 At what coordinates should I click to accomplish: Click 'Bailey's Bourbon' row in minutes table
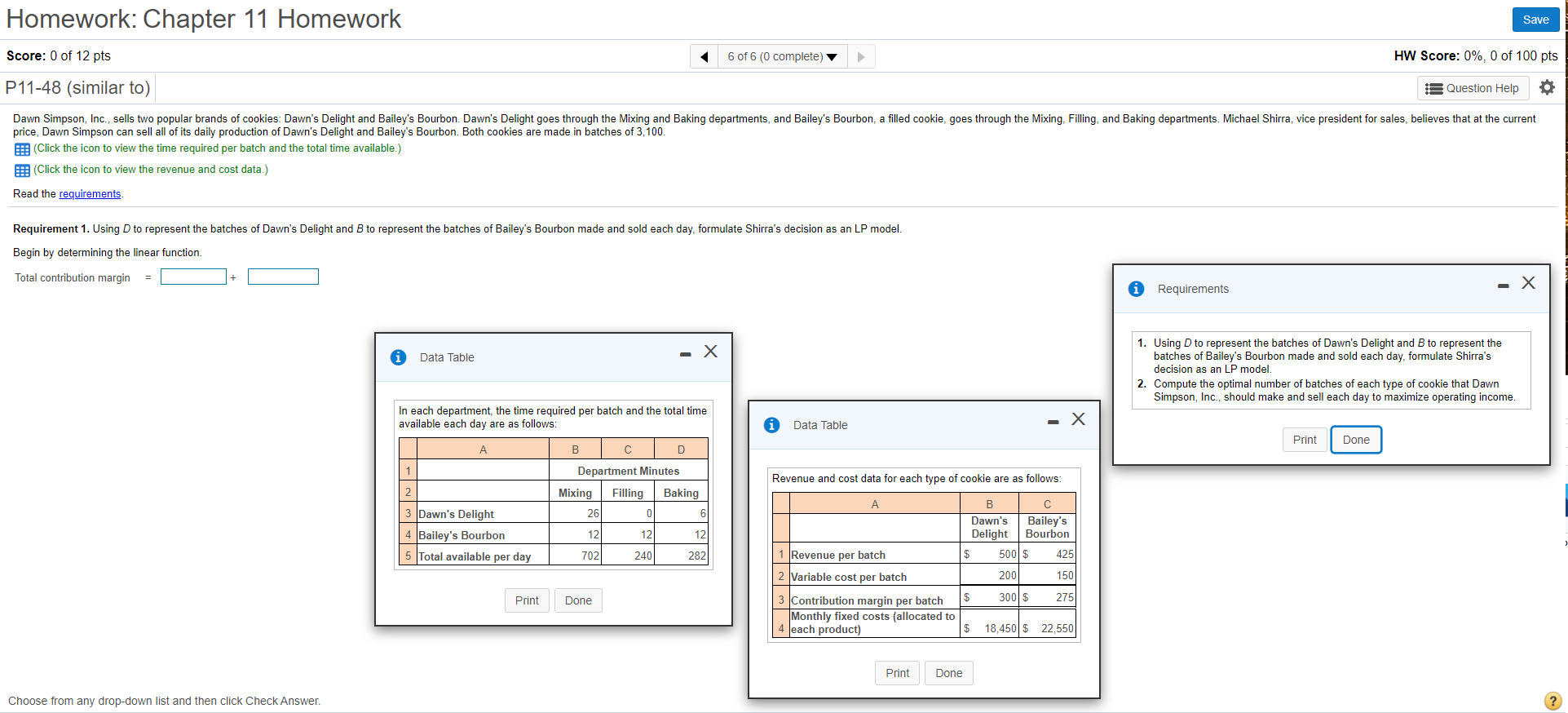[x=462, y=535]
